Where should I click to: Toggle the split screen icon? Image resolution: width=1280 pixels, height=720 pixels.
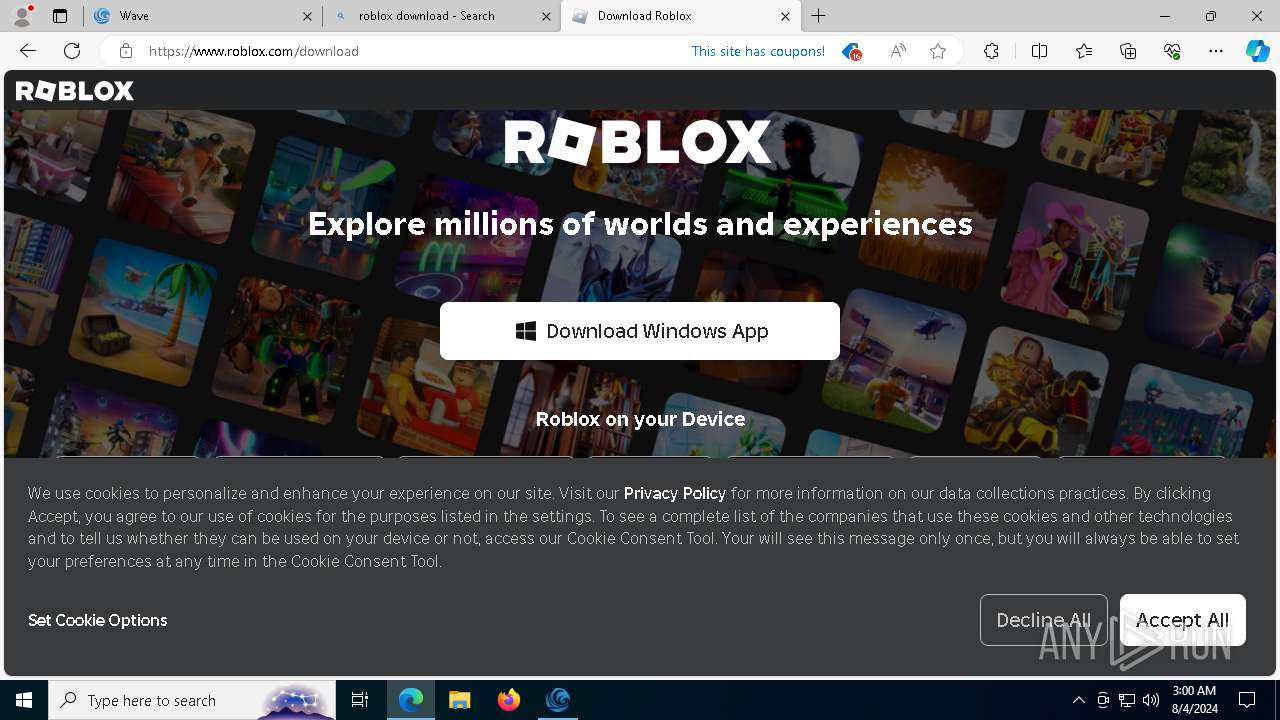[1039, 51]
